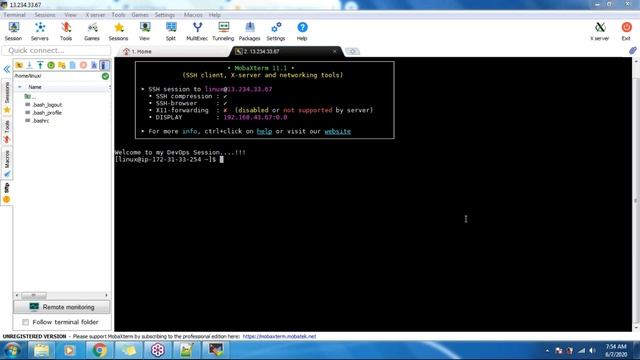Image resolution: width=640 pixels, height=360 pixels.
Task: Open the Help question-mark toolbar icon
Action: click(302, 31)
